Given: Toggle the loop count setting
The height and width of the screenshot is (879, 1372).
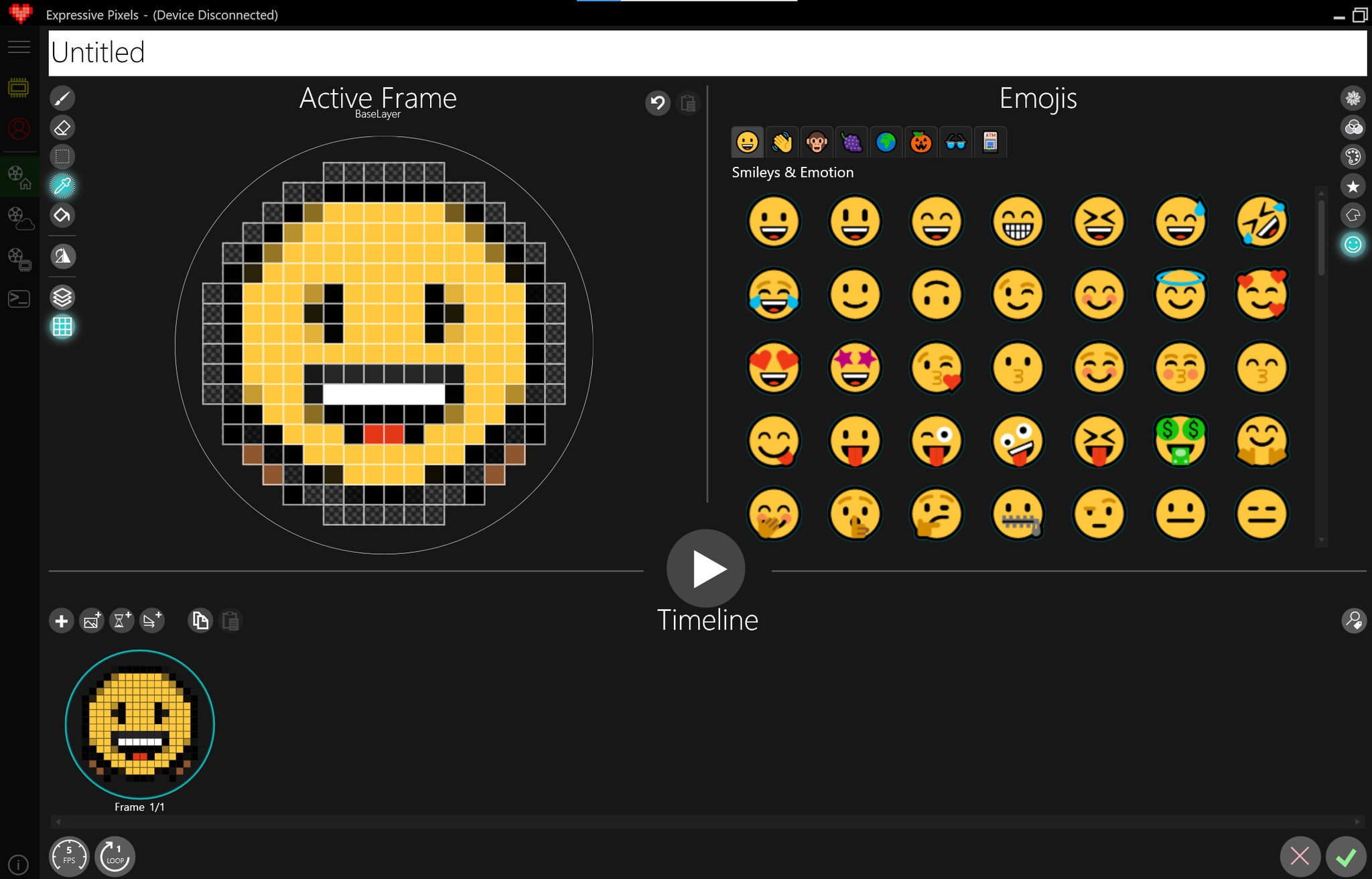Looking at the screenshot, I should tap(115, 856).
